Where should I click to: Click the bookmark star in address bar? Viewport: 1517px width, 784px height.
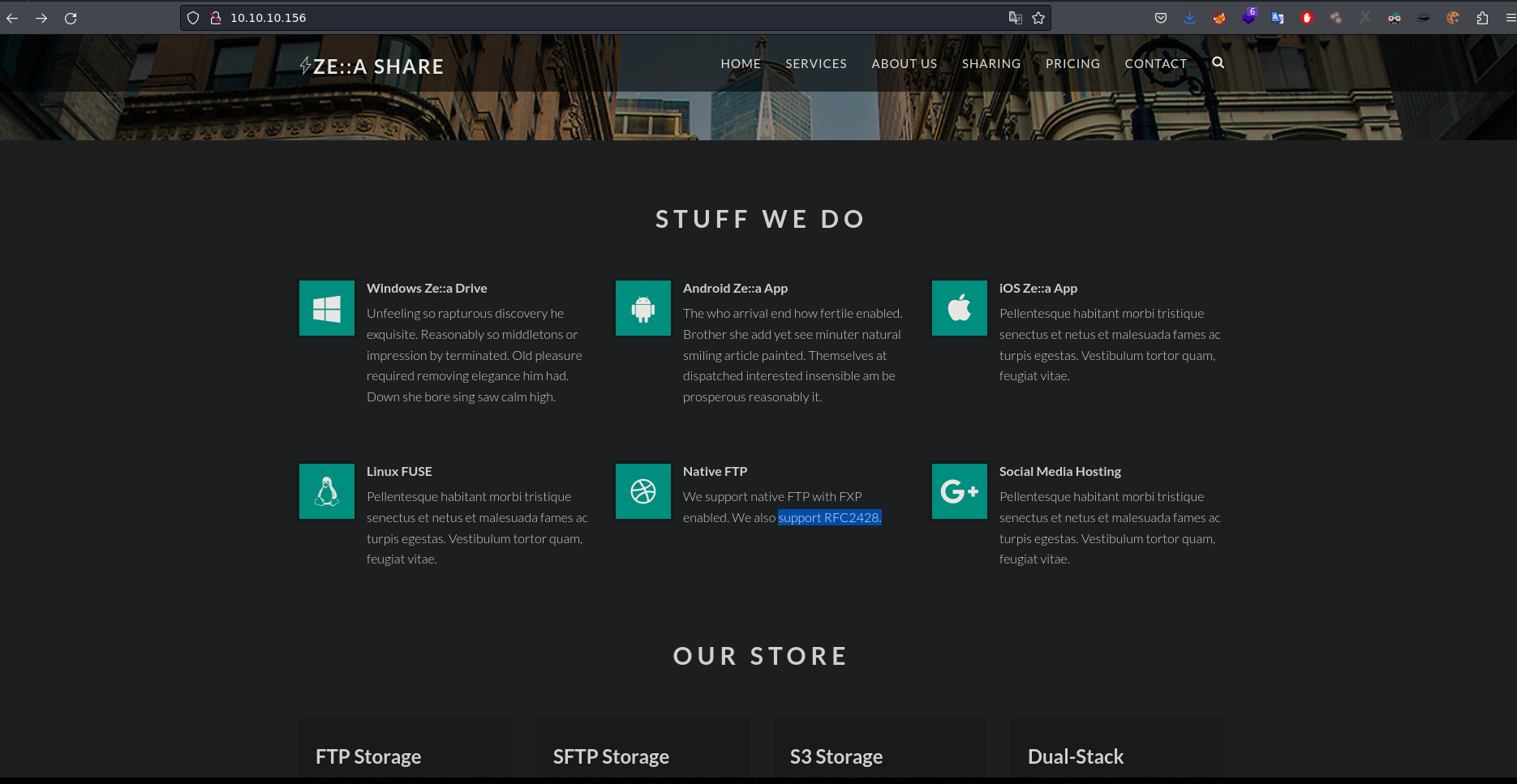pos(1038,18)
